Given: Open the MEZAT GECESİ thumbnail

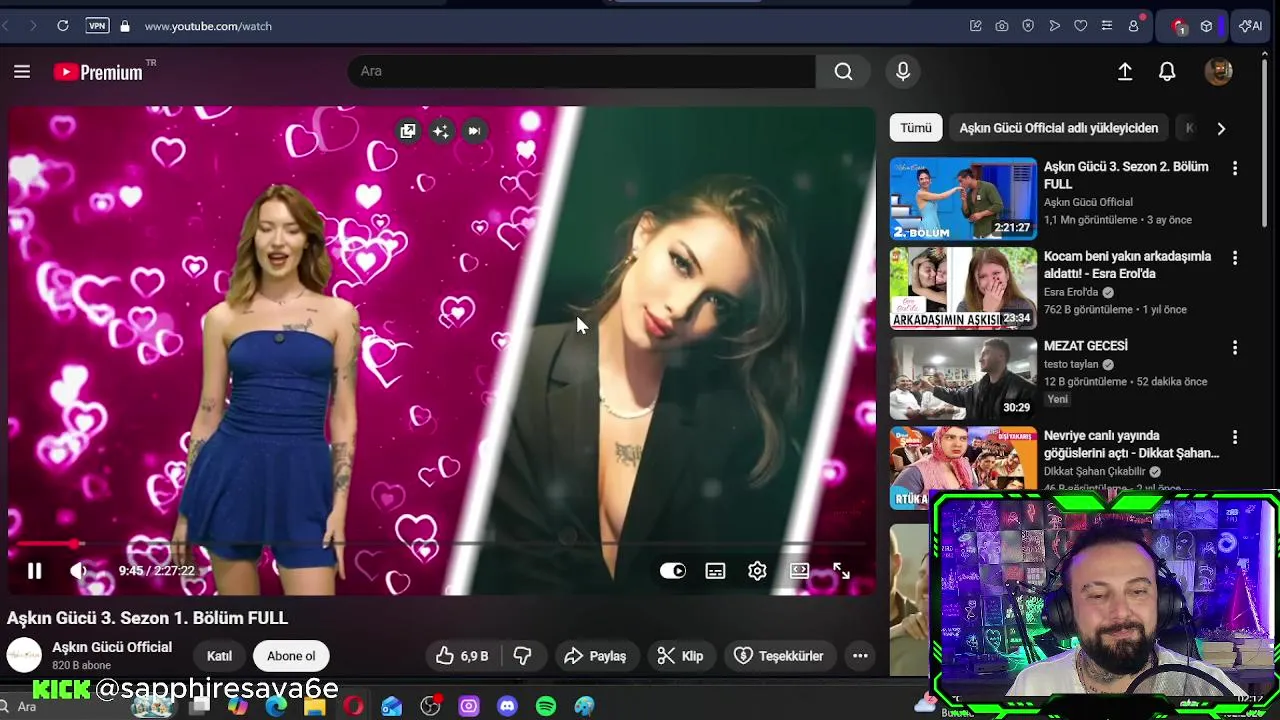Looking at the screenshot, I should click(x=963, y=378).
